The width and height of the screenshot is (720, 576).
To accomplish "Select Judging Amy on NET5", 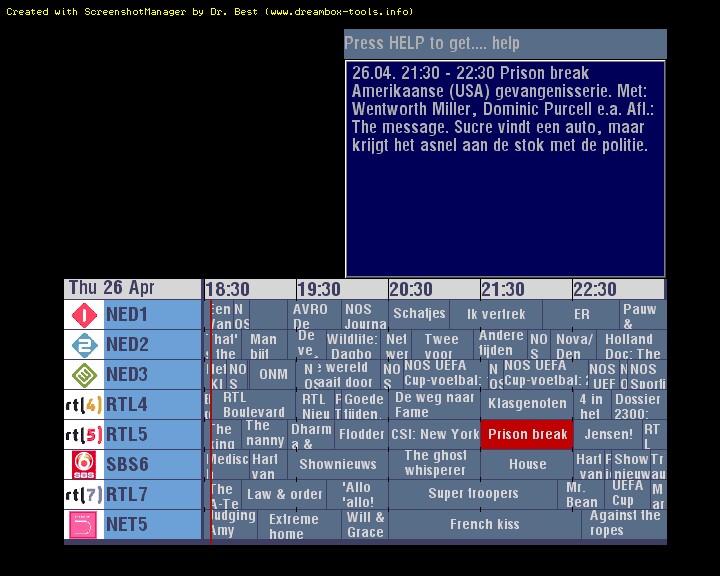I will 231,525.
